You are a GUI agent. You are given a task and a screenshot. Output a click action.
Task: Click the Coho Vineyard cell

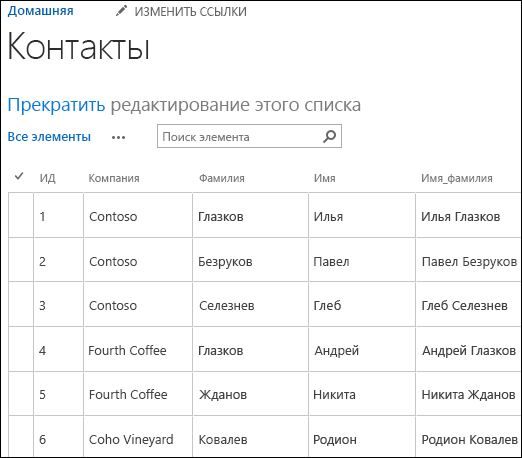coord(138,437)
